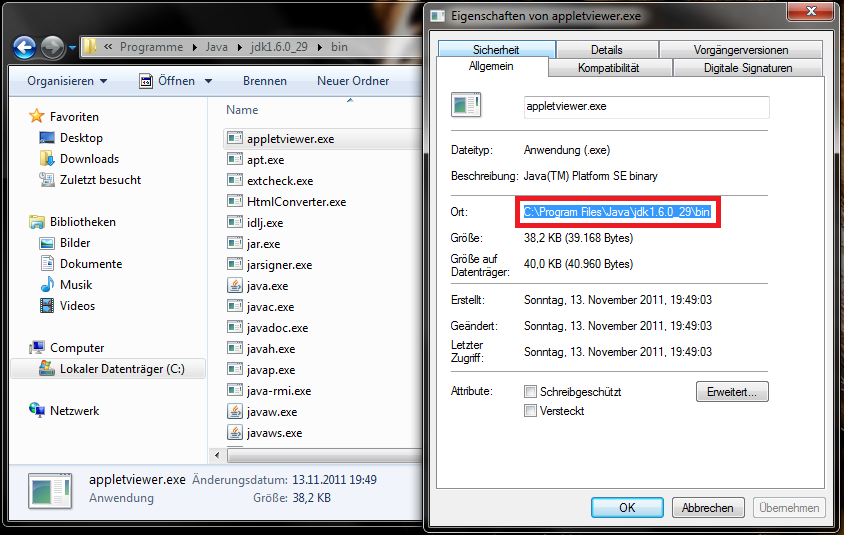Click the Downloads folder icon in Favoriten
This screenshot has width=844, height=535.
pos(47,159)
